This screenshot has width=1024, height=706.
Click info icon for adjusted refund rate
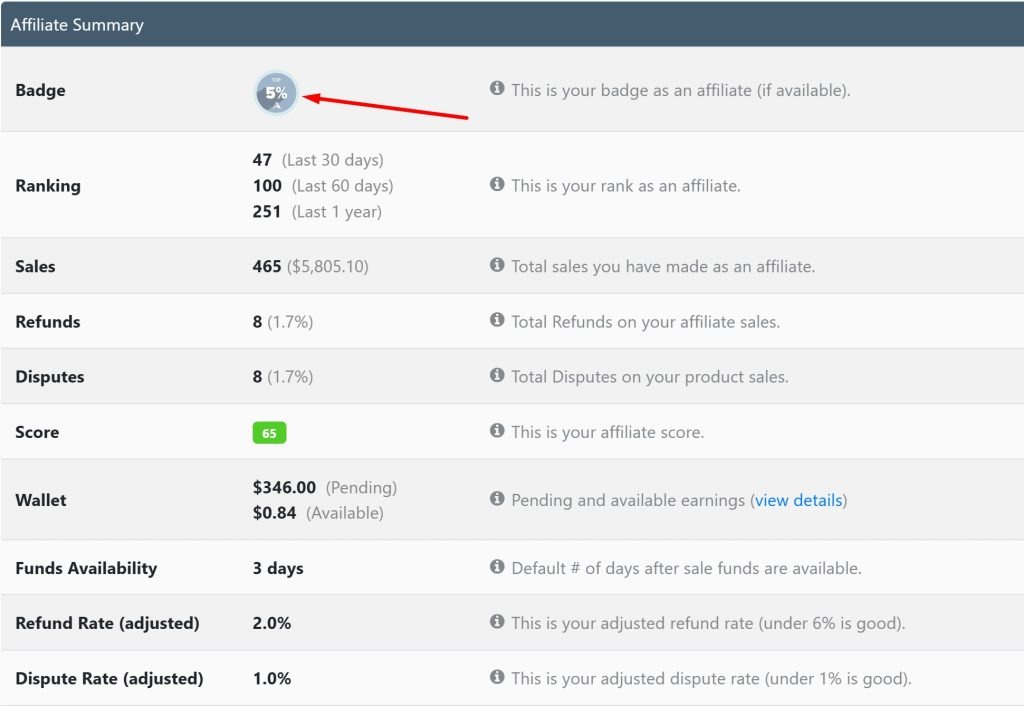click(x=497, y=621)
